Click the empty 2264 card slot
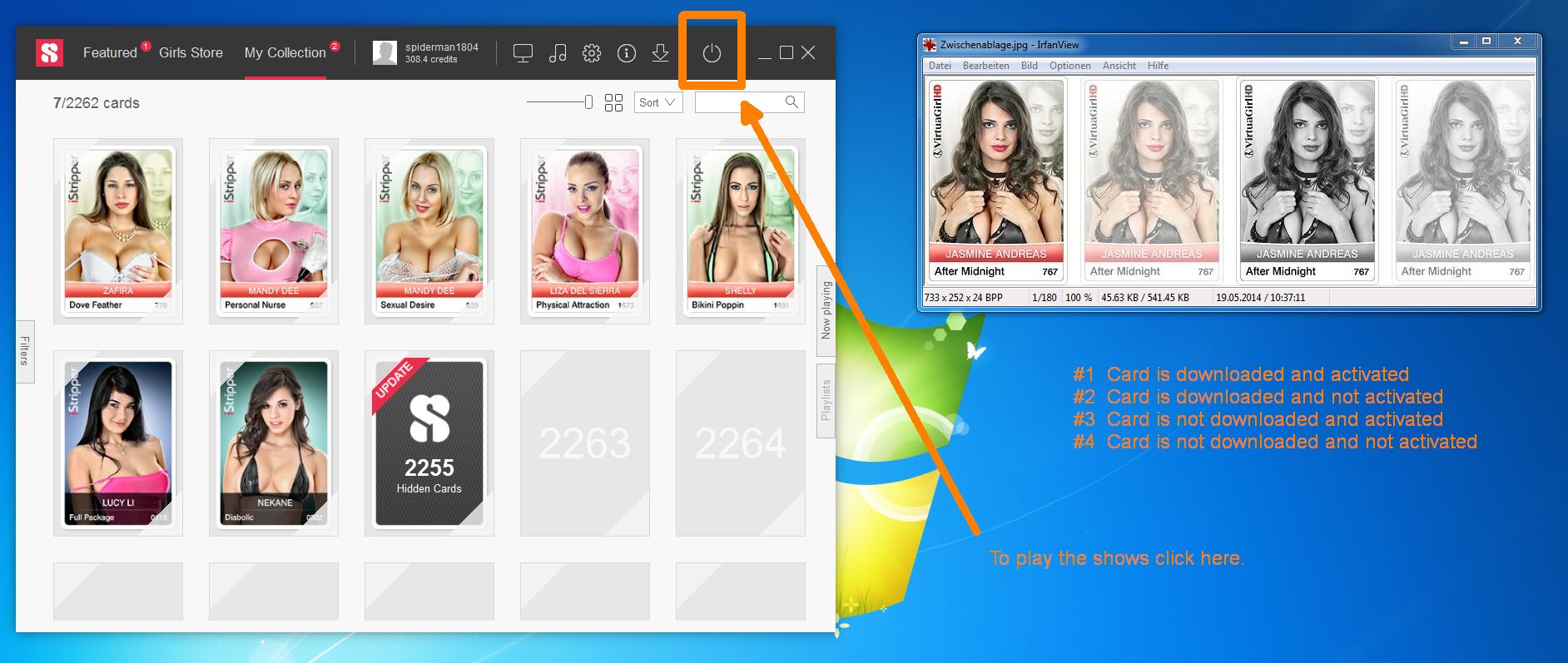The image size is (1568, 663). pyautogui.click(x=741, y=443)
